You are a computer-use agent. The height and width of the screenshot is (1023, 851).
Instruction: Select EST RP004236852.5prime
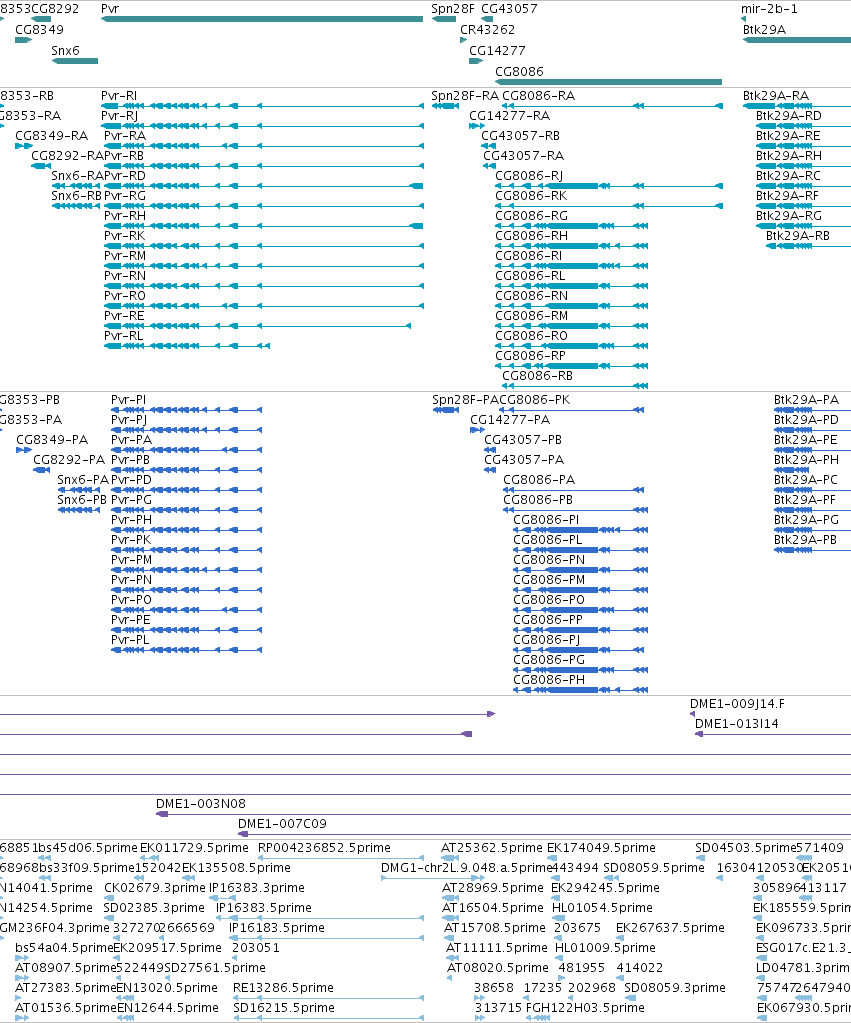[x=324, y=848]
